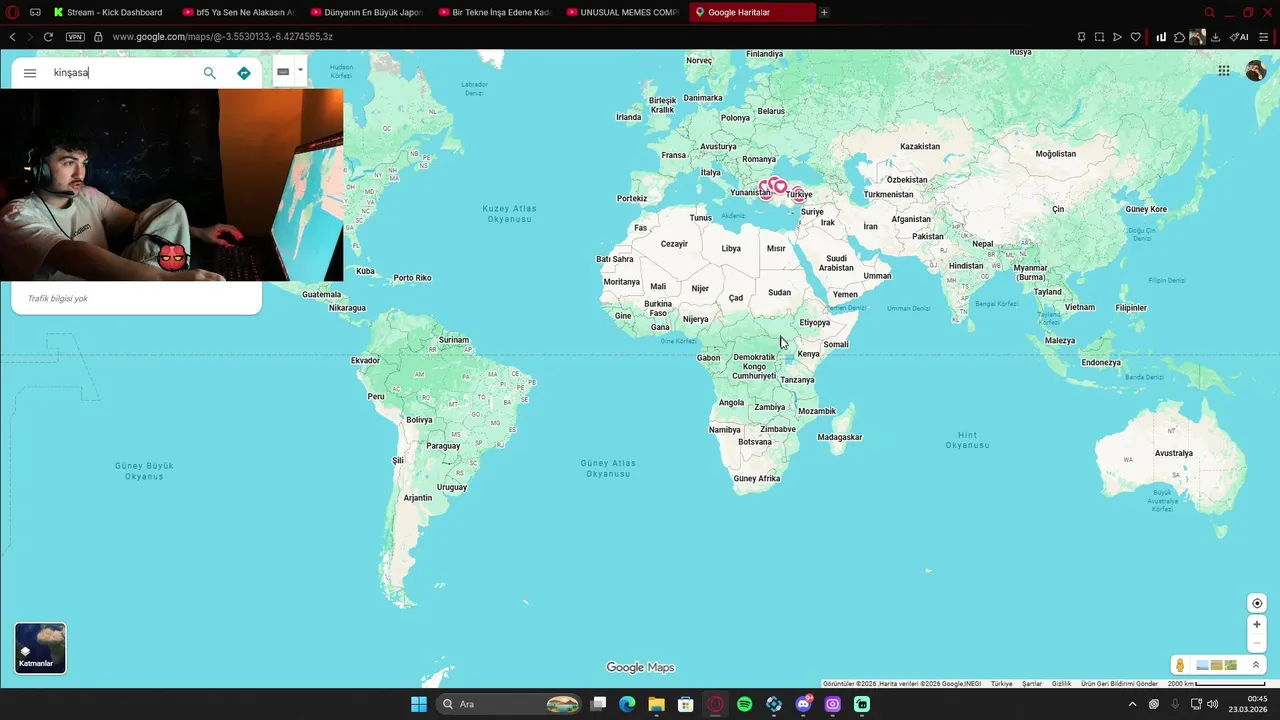Show hidden tray icons chevron
The image size is (1280, 720).
pyautogui.click(x=1132, y=704)
